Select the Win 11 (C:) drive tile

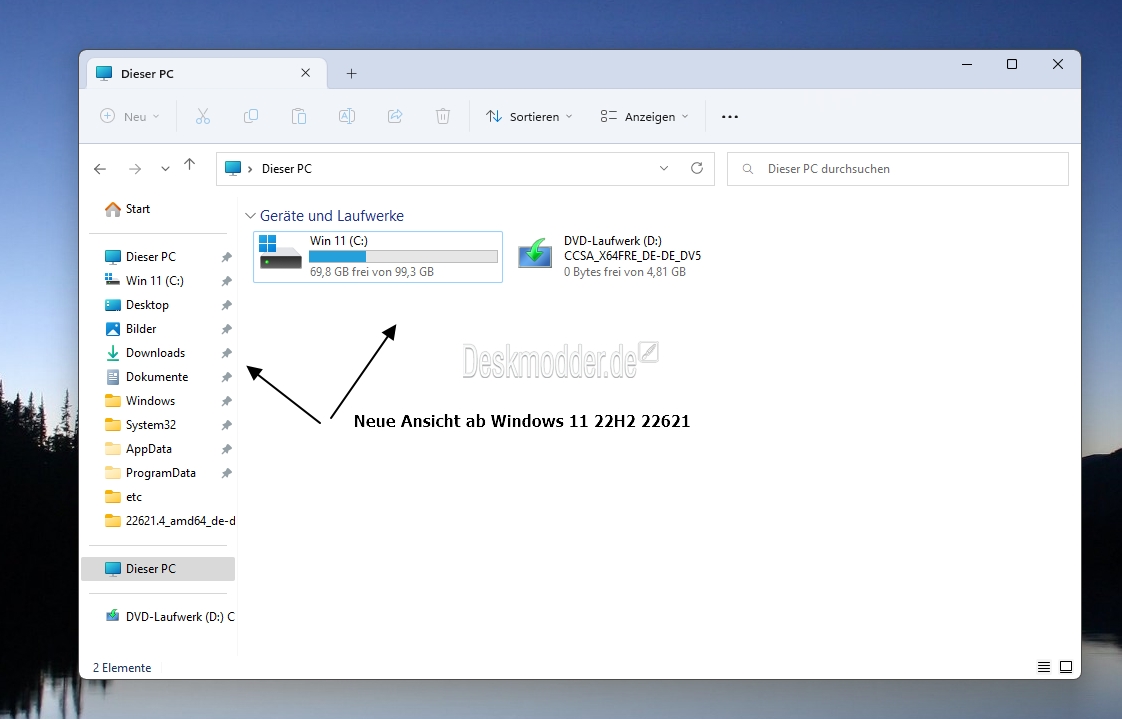coord(378,257)
